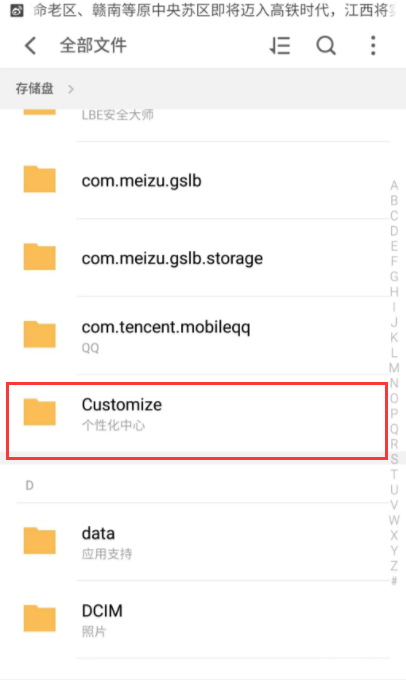This screenshot has width=406, height=680.
Task: Open com.meizu.gslb.storage folder
Action: 203,258
